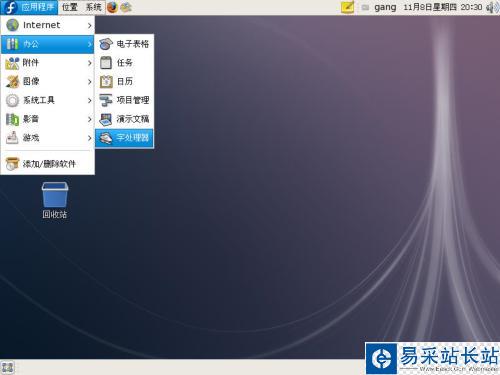This screenshot has height=375, width=500.
Task: Choose 演示文稿 from the office submenu
Action: [x=124, y=119]
